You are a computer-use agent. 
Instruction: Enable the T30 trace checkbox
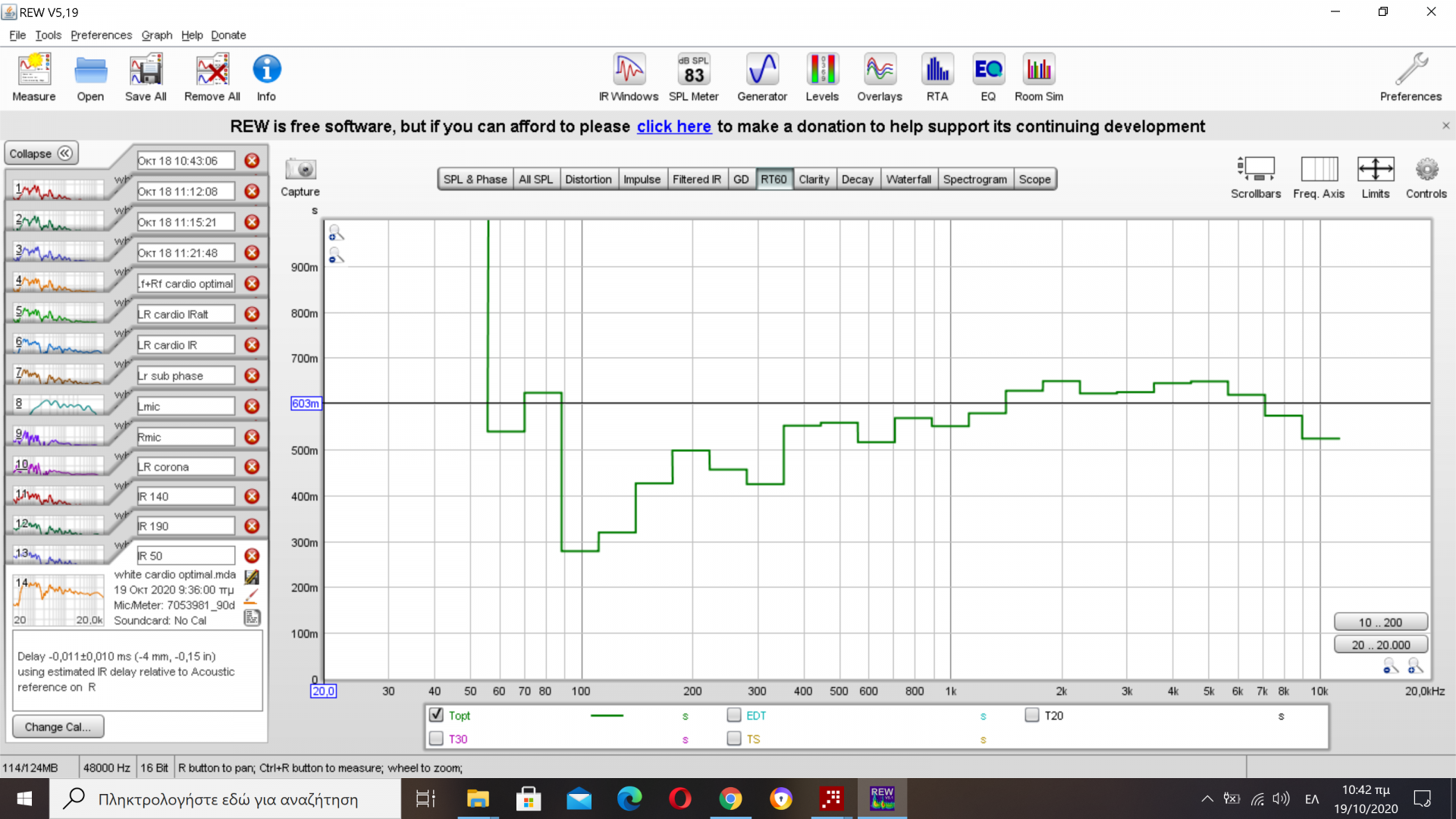point(436,739)
